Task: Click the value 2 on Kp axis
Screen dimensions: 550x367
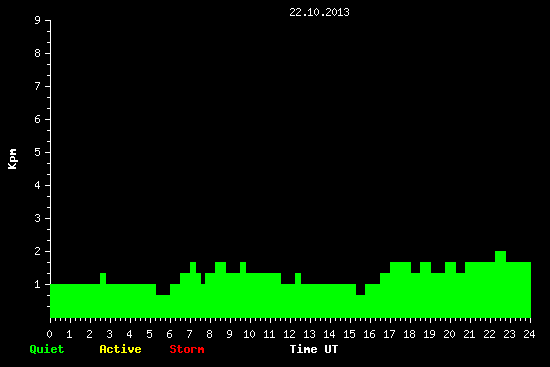Action: [38, 251]
